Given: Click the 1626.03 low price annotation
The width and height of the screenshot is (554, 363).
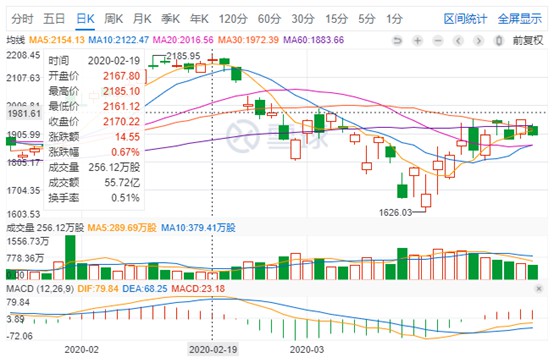Looking at the screenshot, I should 395,212.
